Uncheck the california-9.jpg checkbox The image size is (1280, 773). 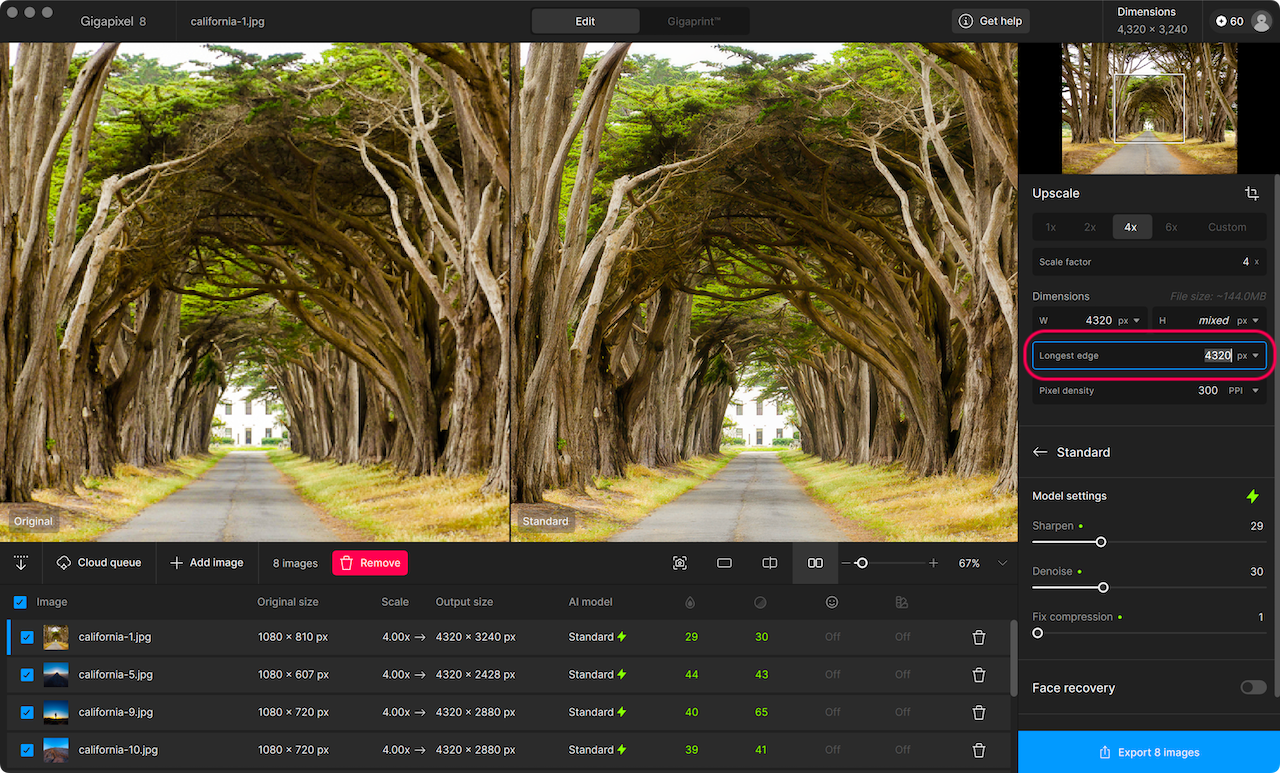pos(27,712)
